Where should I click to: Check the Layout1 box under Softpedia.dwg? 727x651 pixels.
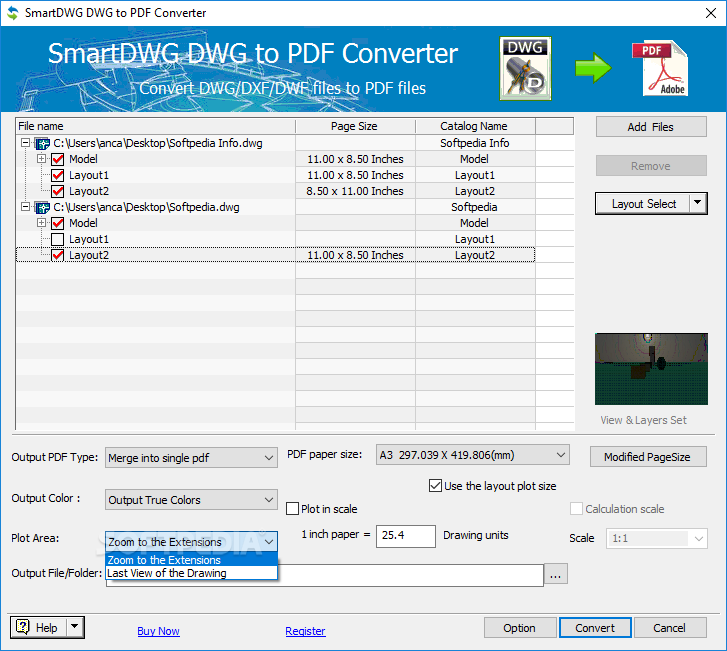pos(57,239)
